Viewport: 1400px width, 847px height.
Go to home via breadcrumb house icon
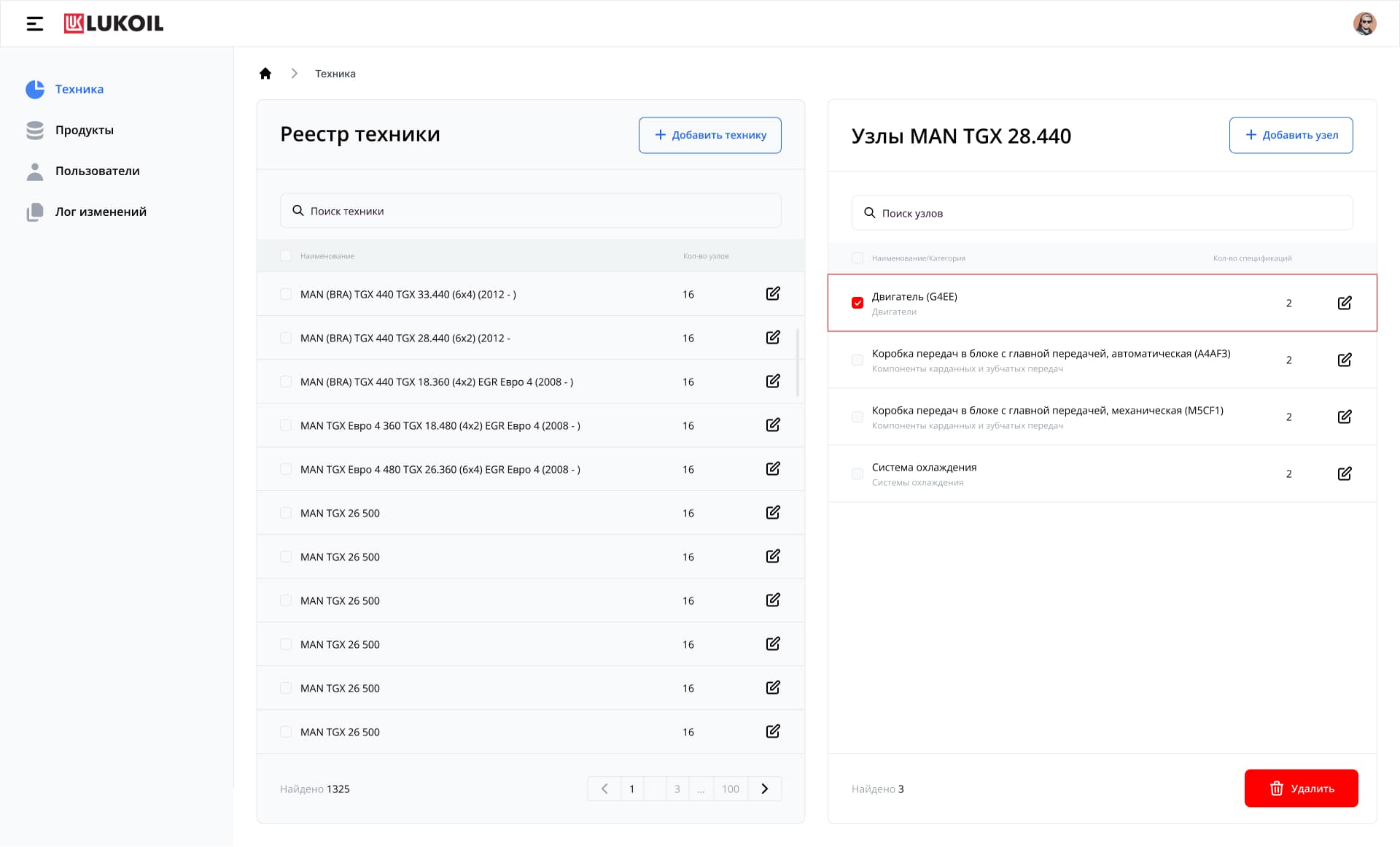click(265, 74)
